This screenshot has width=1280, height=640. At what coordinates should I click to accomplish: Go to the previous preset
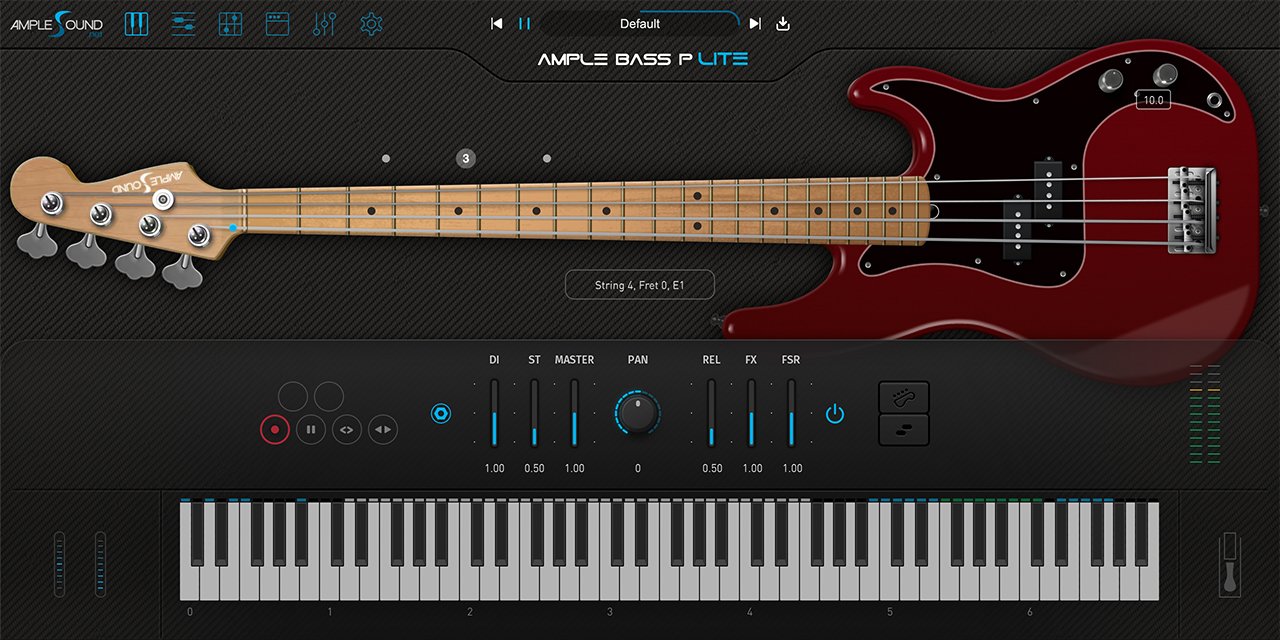tap(496, 24)
